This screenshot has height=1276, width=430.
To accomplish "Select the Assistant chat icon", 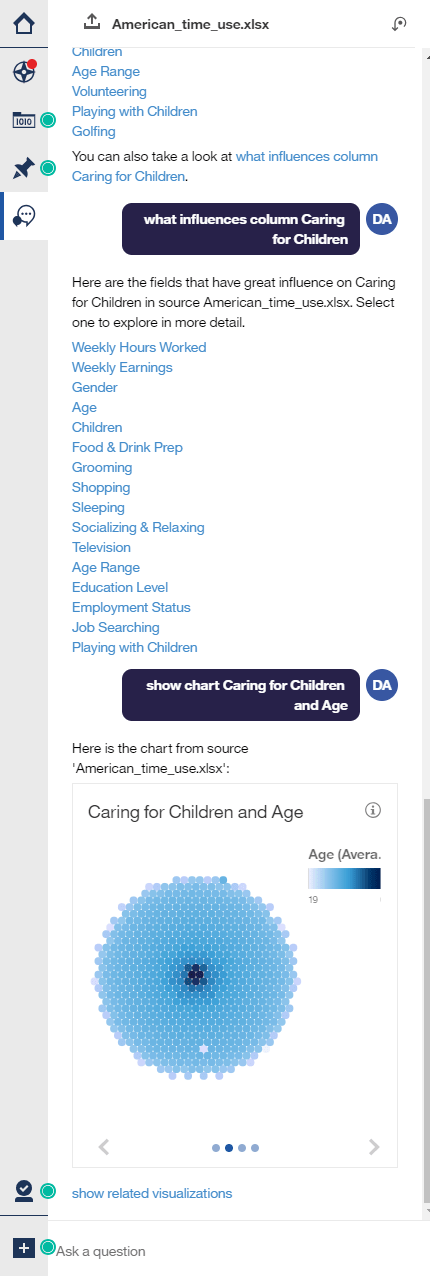I will (x=24, y=216).
